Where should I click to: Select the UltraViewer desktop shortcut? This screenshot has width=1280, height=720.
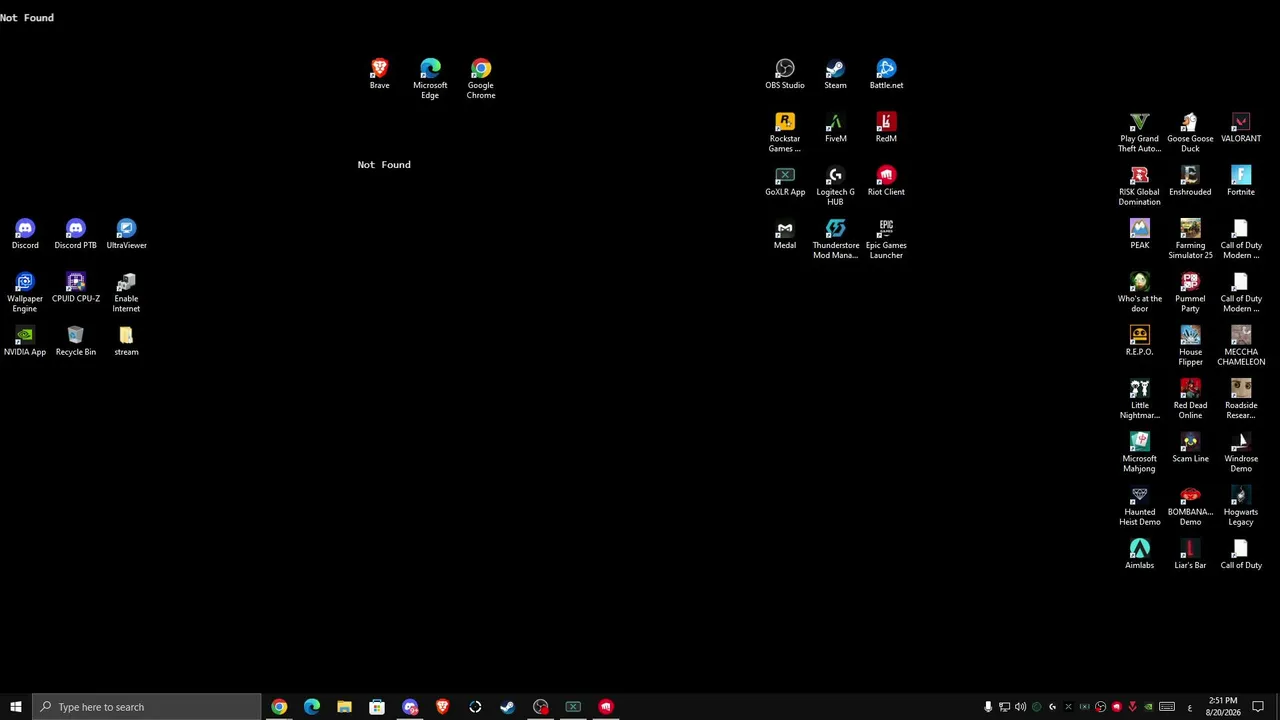pyautogui.click(x=126, y=234)
